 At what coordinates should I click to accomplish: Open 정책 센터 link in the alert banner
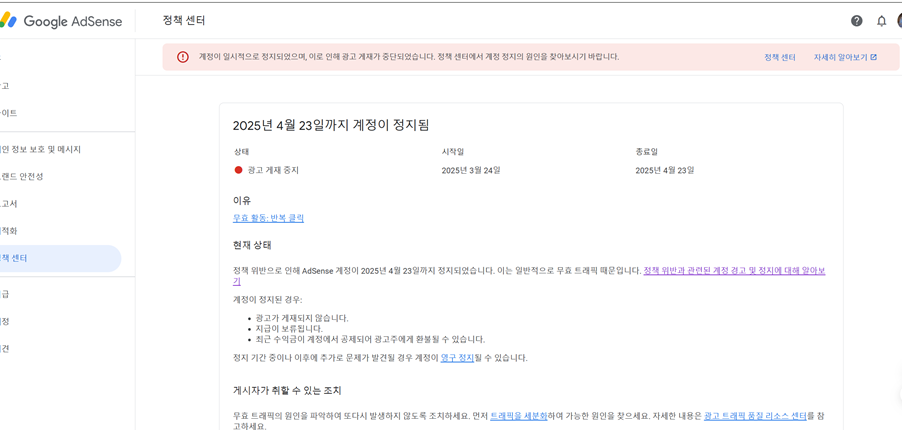point(779,58)
